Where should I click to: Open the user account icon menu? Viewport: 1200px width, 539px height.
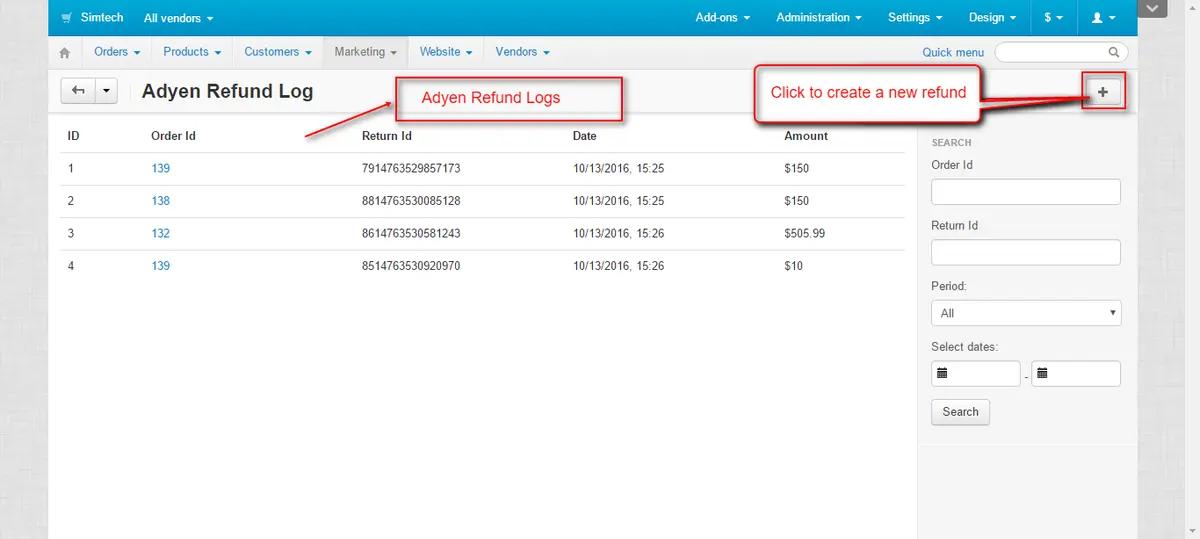click(x=1102, y=18)
